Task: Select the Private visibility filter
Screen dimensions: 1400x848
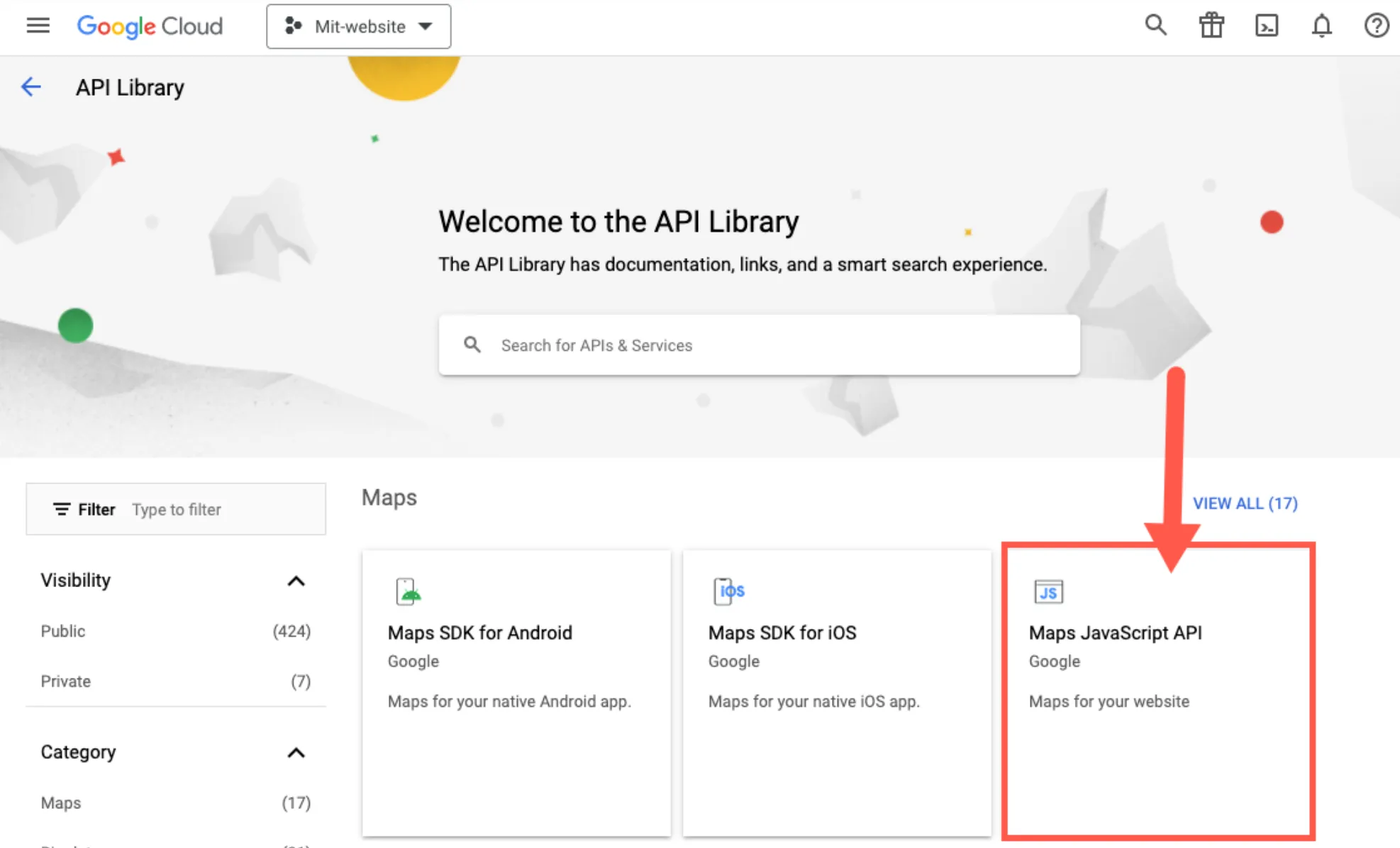Action: click(65, 681)
